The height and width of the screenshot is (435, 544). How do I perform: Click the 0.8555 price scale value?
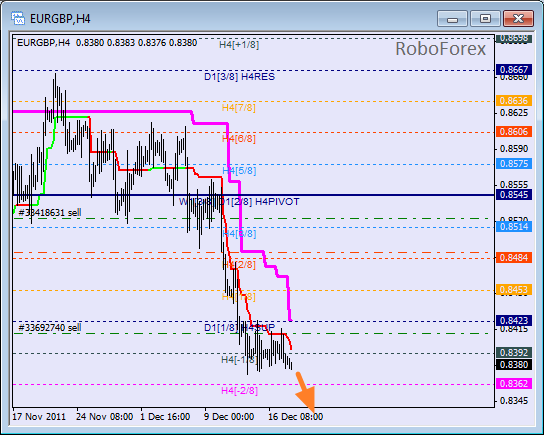[514, 184]
